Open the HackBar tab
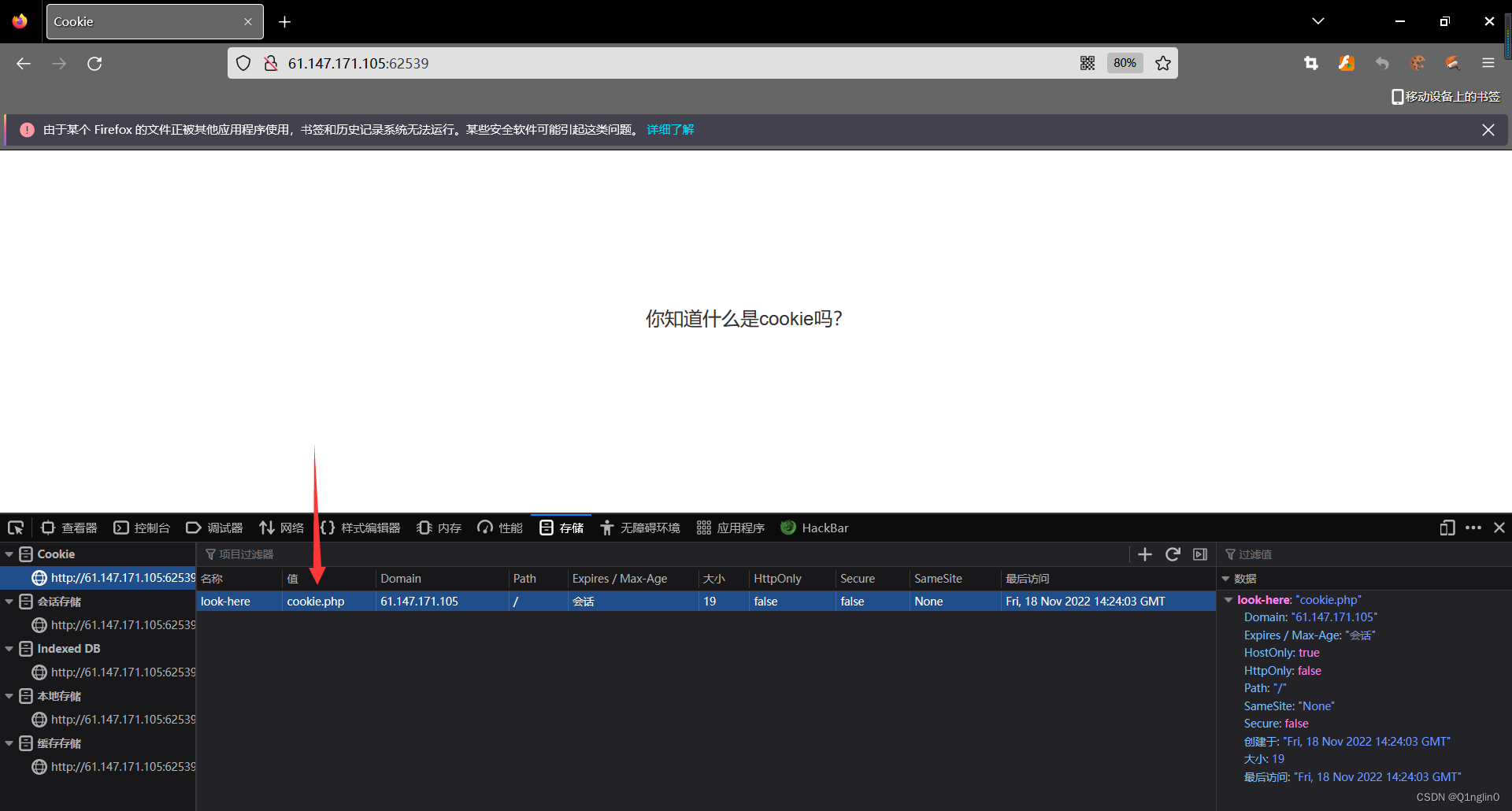The height and width of the screenshot is (811, 1512). point(815,528)
